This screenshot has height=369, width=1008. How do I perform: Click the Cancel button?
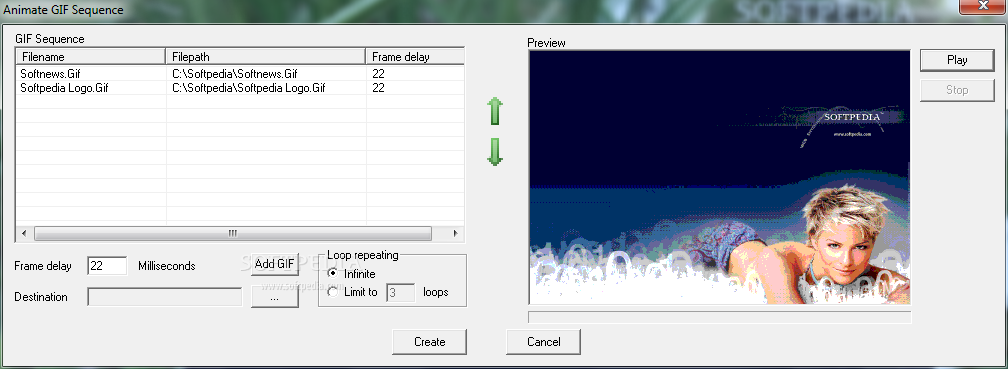click(x=544, y=342)
